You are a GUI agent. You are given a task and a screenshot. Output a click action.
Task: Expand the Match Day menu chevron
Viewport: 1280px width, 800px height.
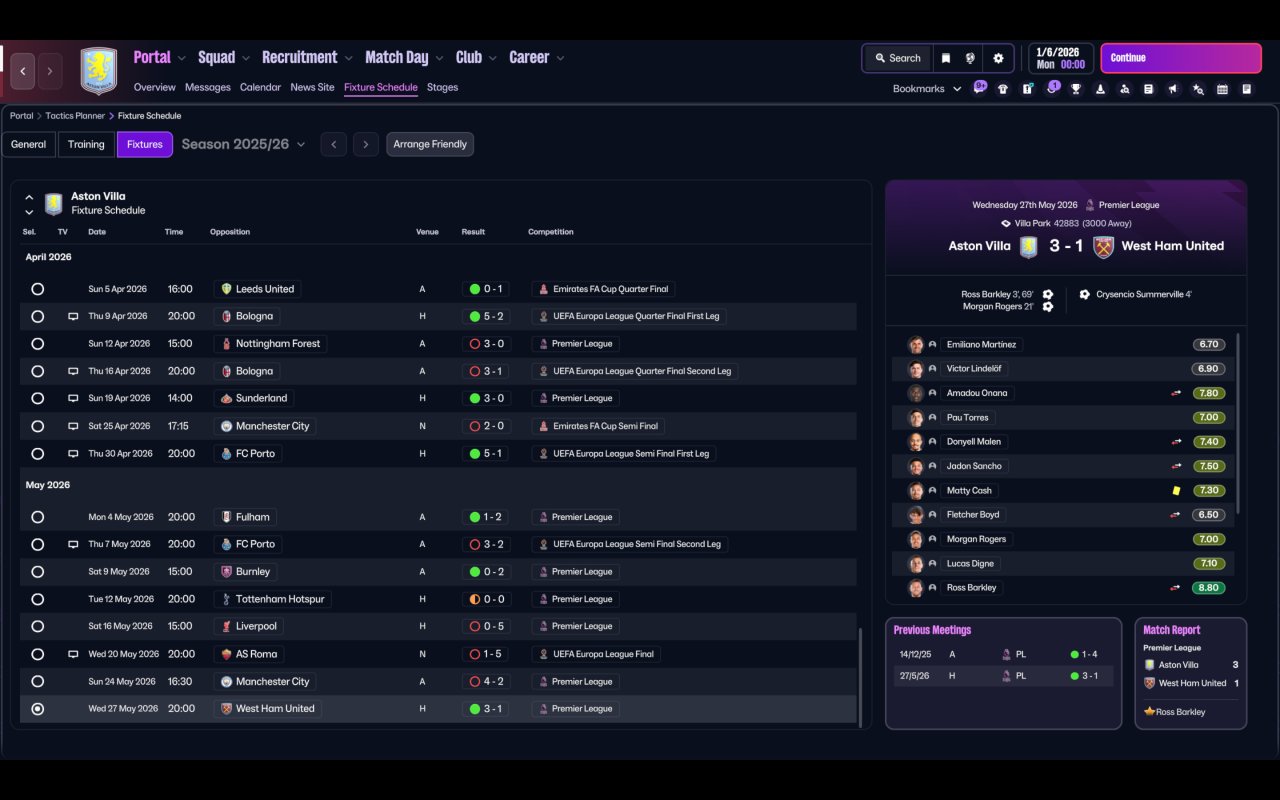coord(439,59)
